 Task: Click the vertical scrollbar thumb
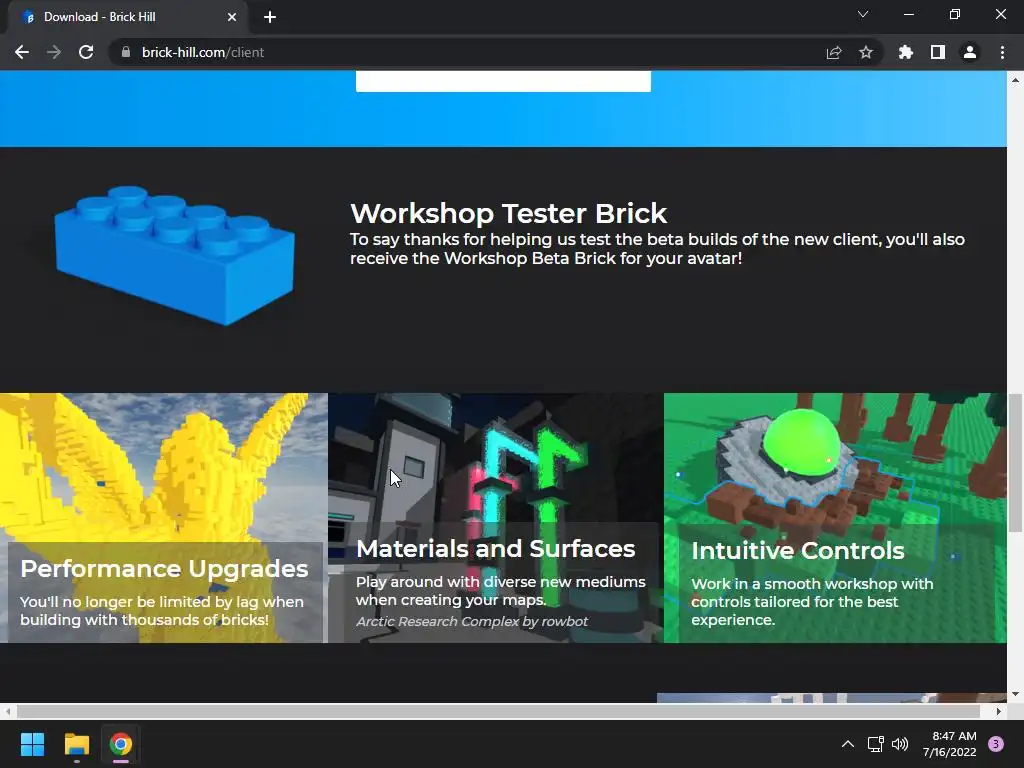[x=1016, y=462]
